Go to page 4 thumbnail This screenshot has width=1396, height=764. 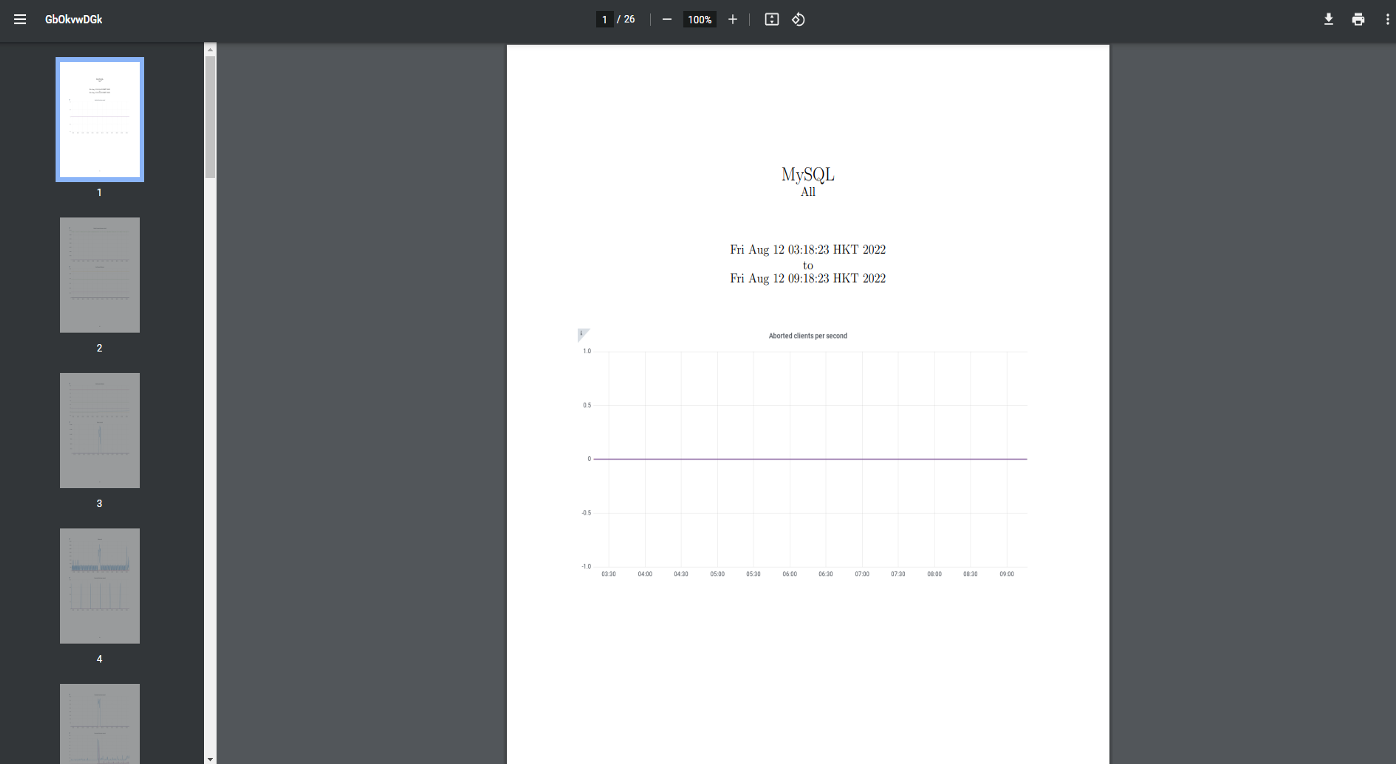point(100,586)
